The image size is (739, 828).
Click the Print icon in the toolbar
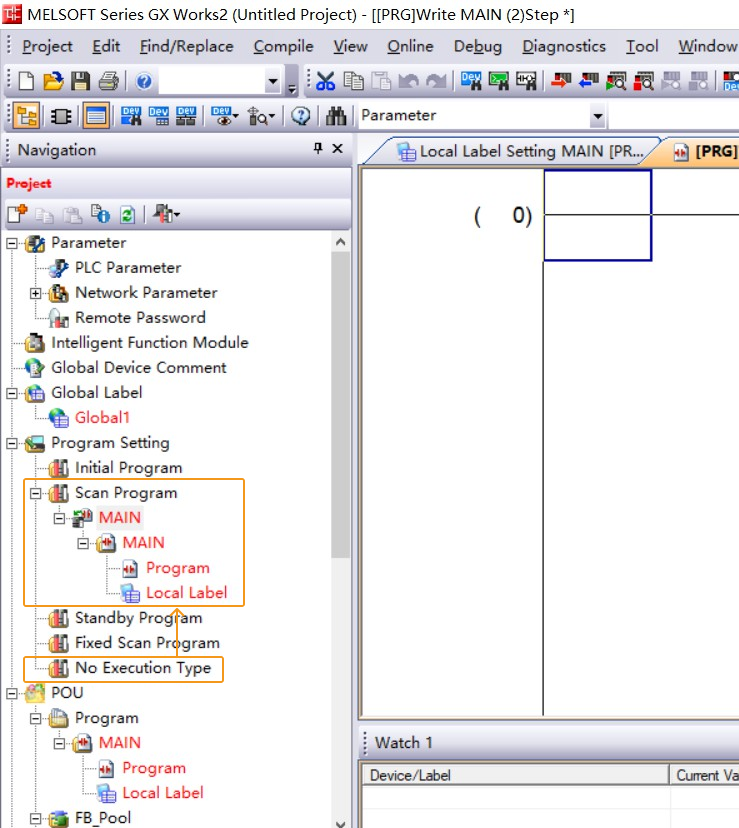coord(108,82)
